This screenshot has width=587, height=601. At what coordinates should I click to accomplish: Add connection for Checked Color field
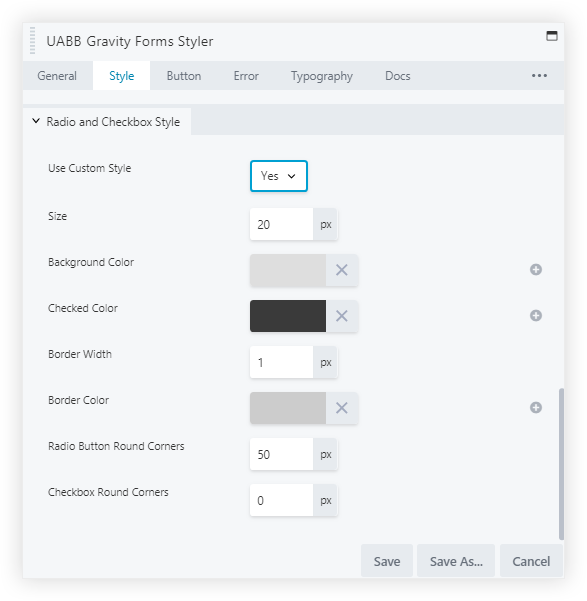point(536,316)
